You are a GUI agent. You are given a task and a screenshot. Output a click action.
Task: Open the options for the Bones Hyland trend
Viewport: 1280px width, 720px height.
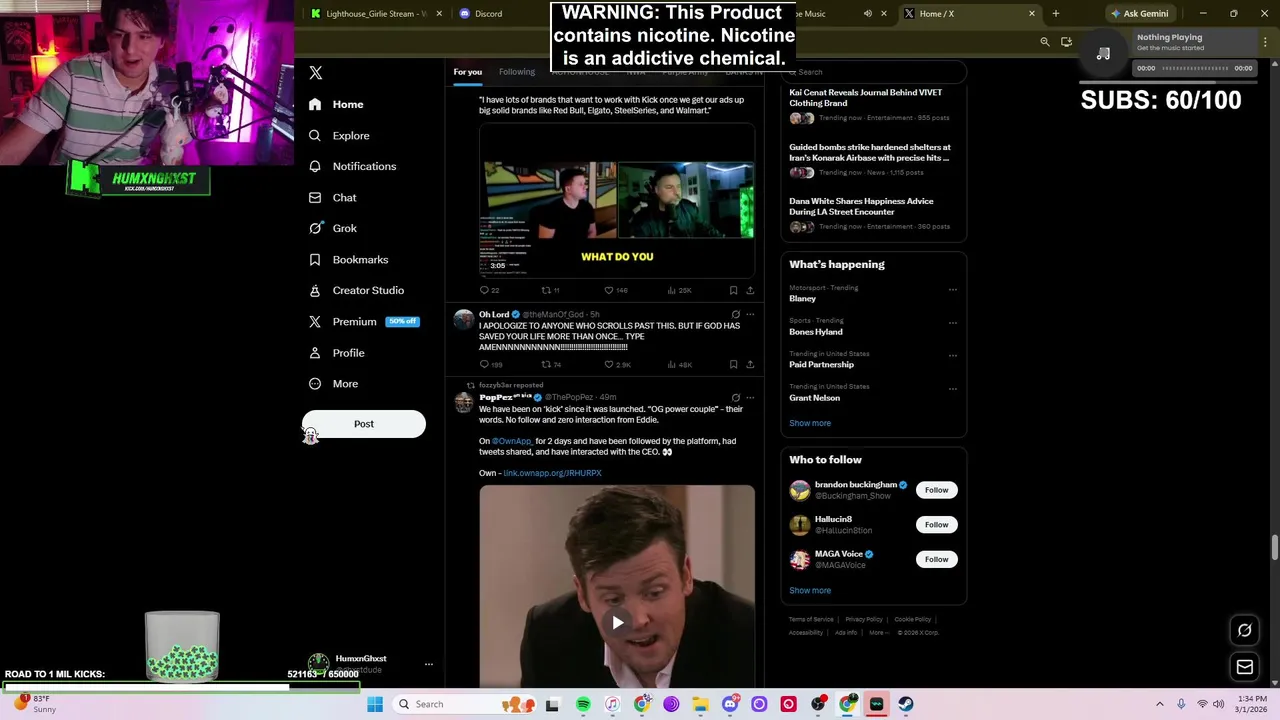pyautogui.click(x=952, y=323)
